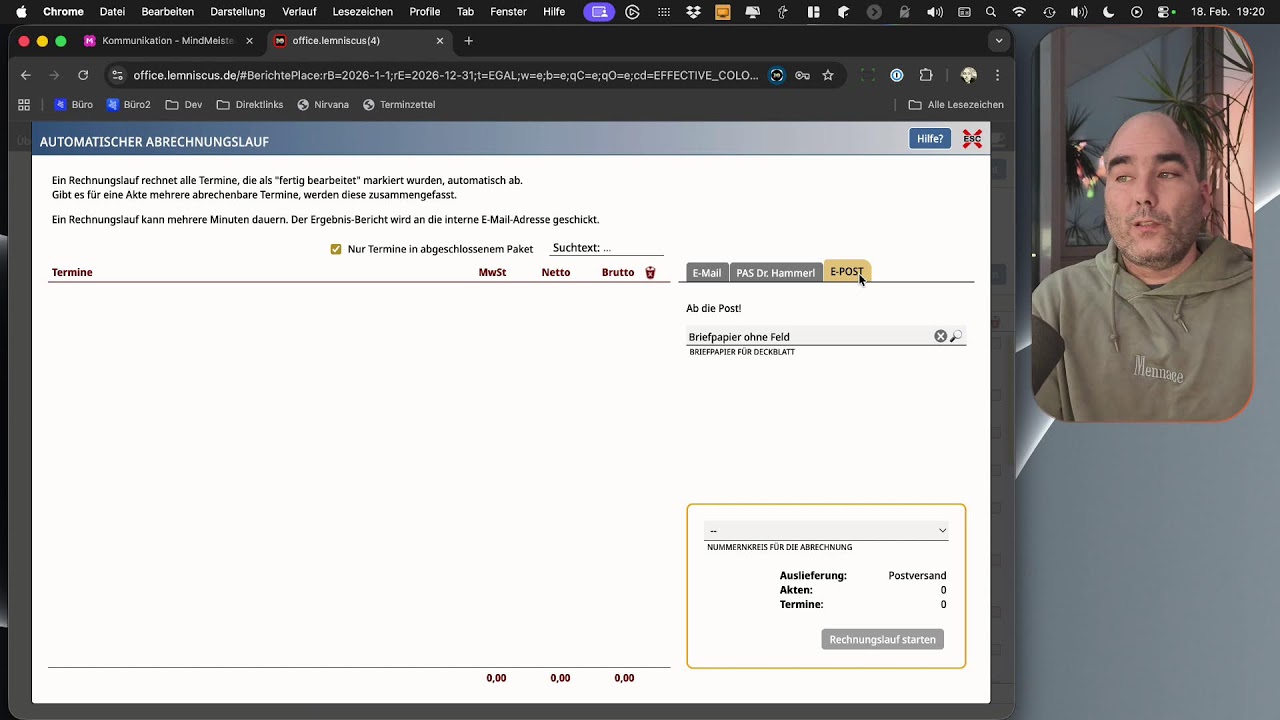Image resolution: width=1280 pixels, height=720 pixels.
Task: Open the Chrome apps grid in bookmarks bar
Action: point(24,104)
